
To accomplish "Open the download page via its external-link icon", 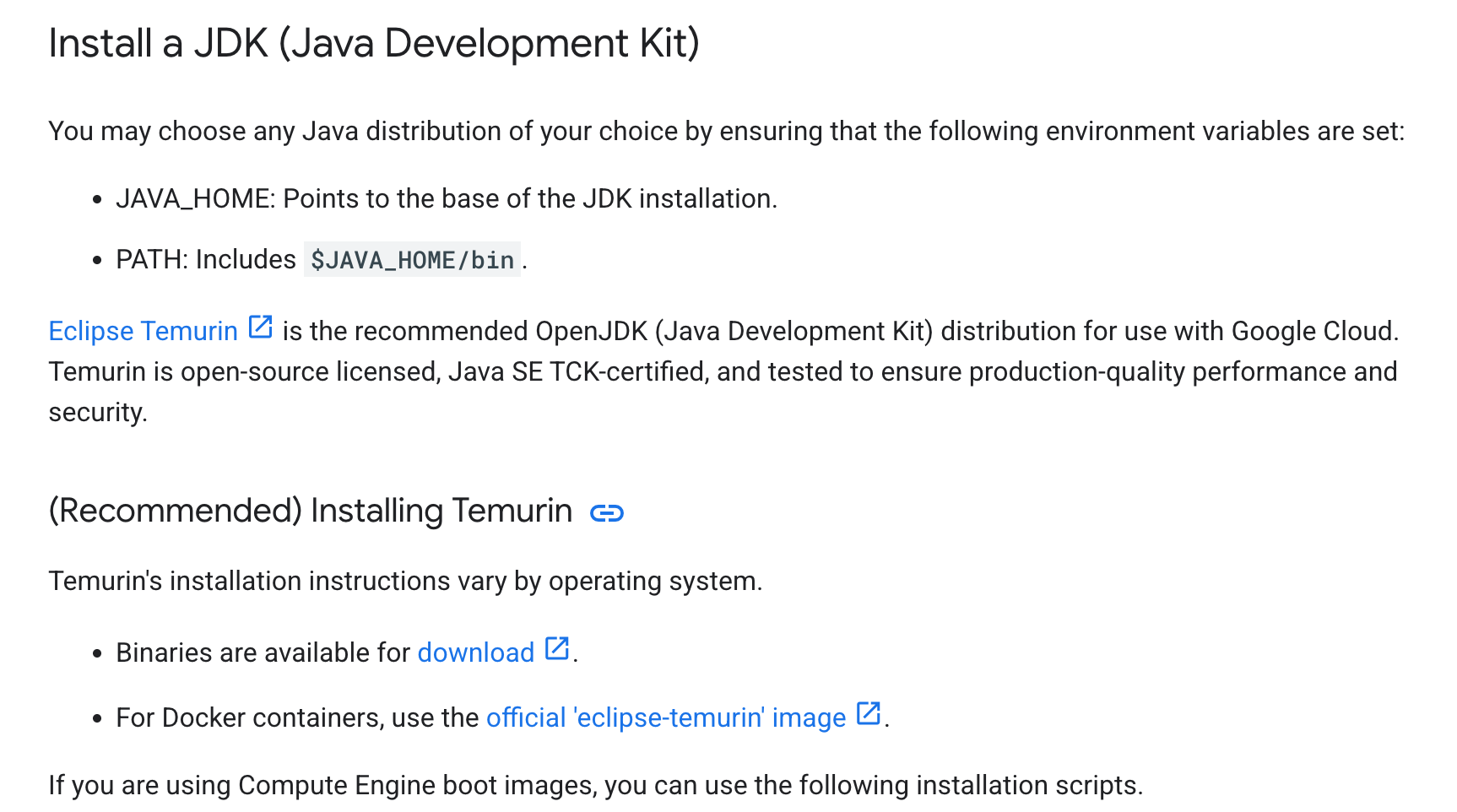I will (556, 649).
